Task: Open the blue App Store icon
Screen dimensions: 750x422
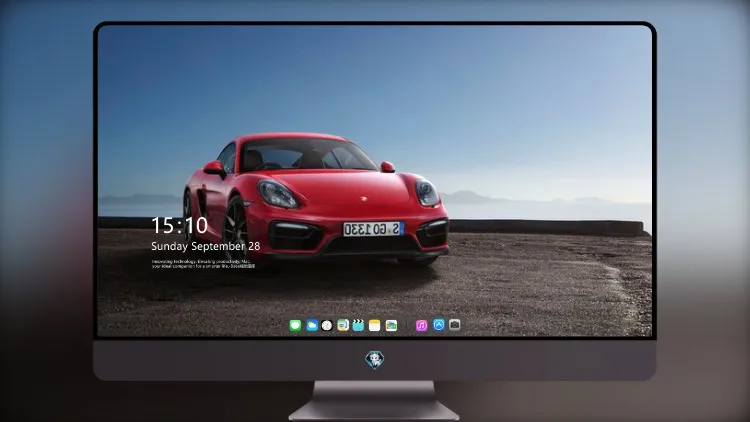Action: [439, 325]
